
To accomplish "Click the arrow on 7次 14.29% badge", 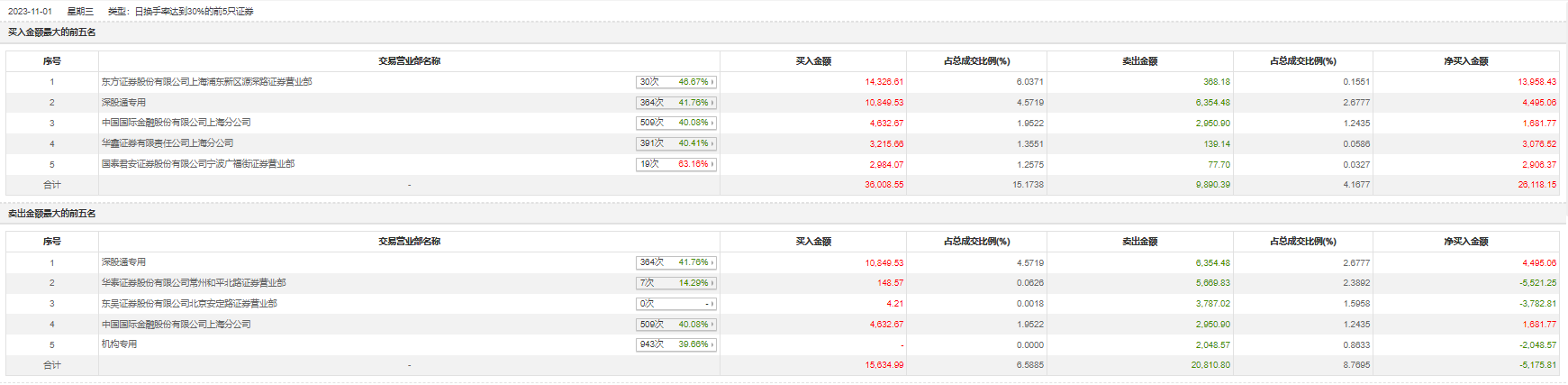I will 712,283.
